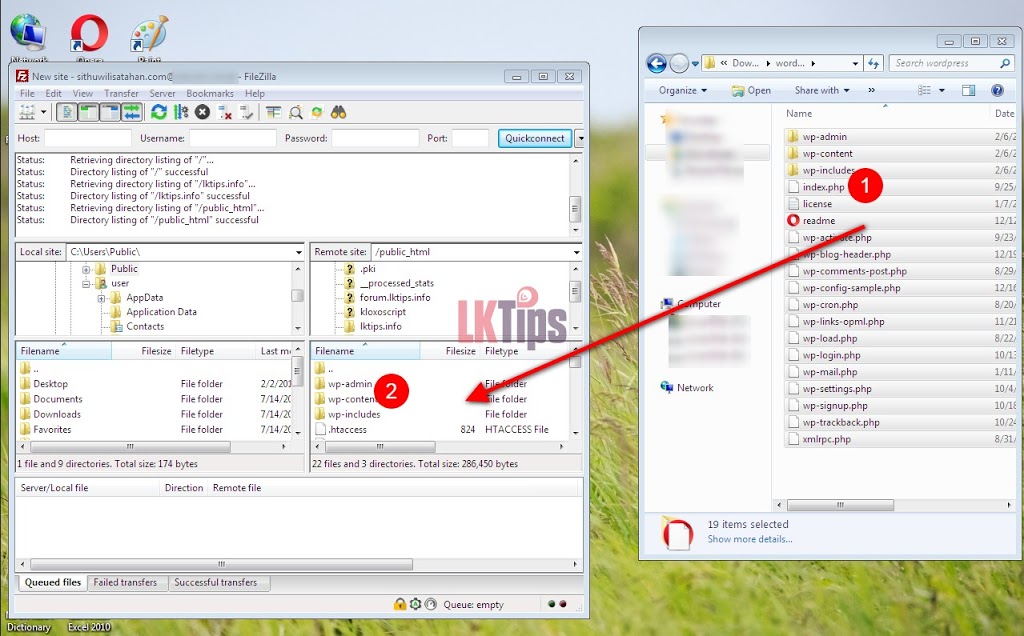Cancel the current operation in FileZilla

pyautogui.click(x=202, y=112)
